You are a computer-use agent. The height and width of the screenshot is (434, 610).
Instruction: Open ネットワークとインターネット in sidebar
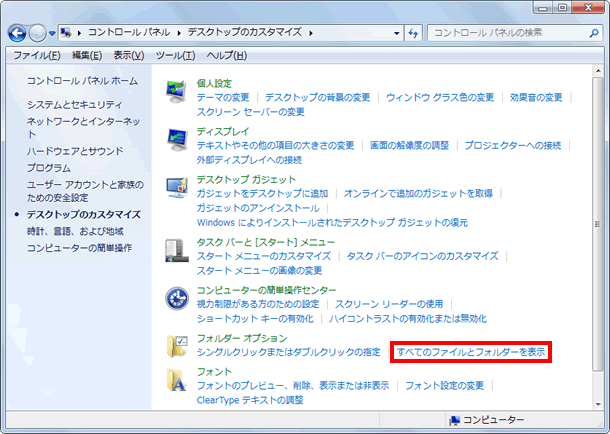[83, 128]
